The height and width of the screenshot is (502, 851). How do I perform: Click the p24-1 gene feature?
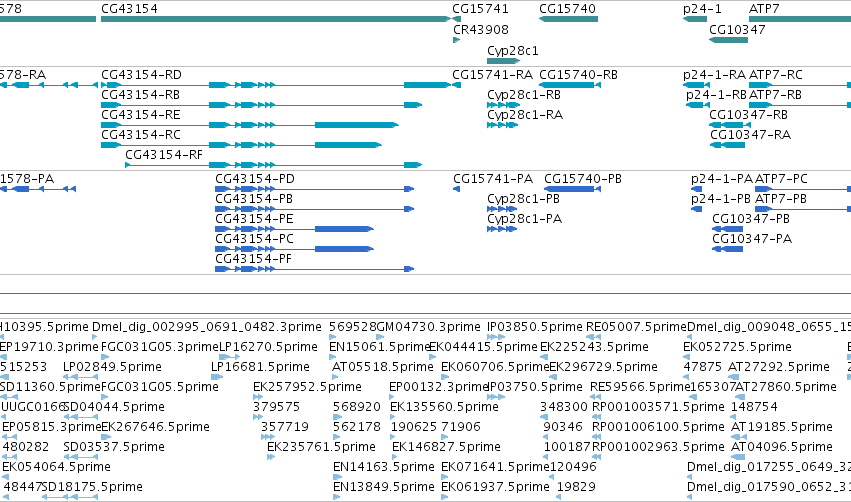[695, 19]
